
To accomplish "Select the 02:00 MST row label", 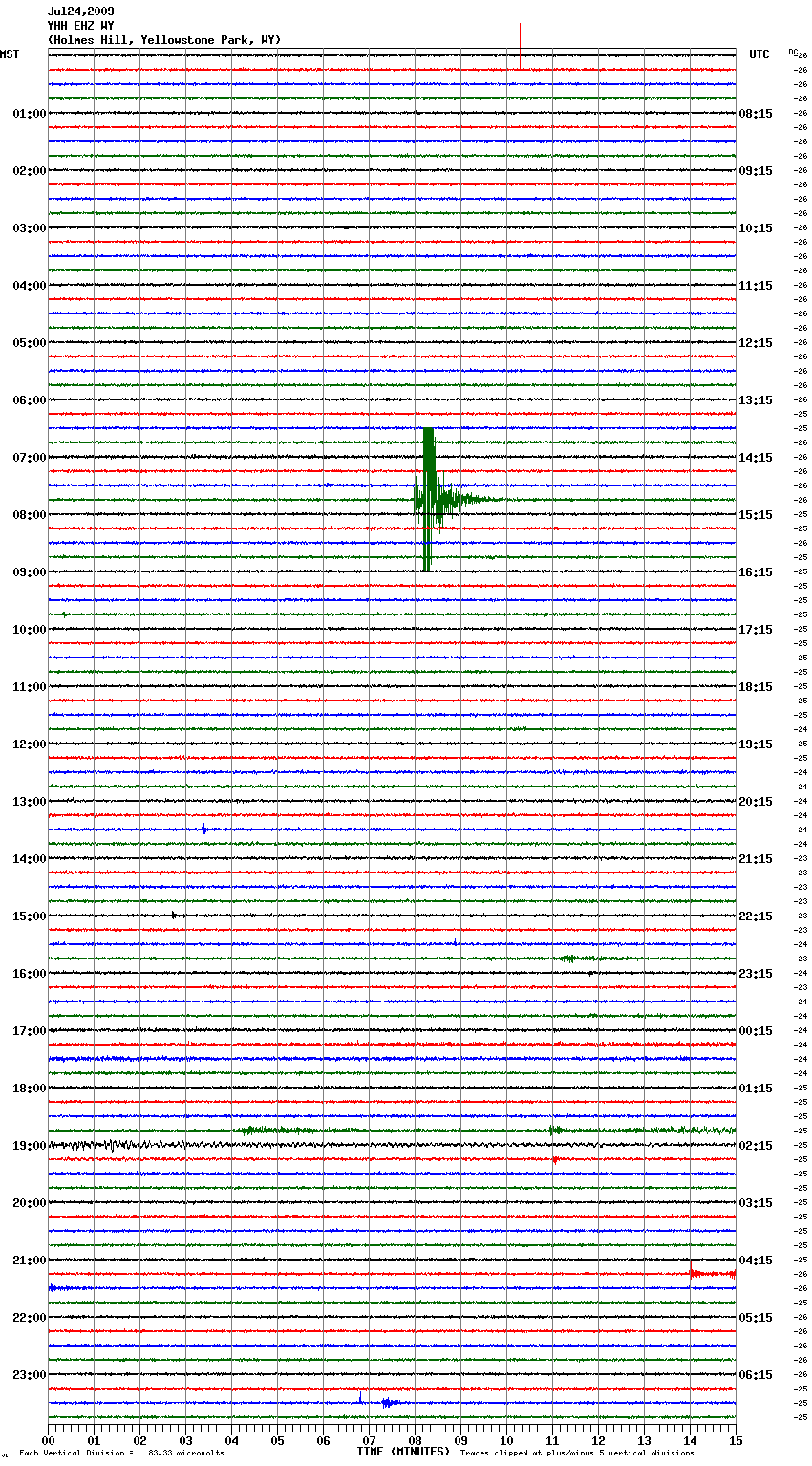I will (x=30, y=170).
